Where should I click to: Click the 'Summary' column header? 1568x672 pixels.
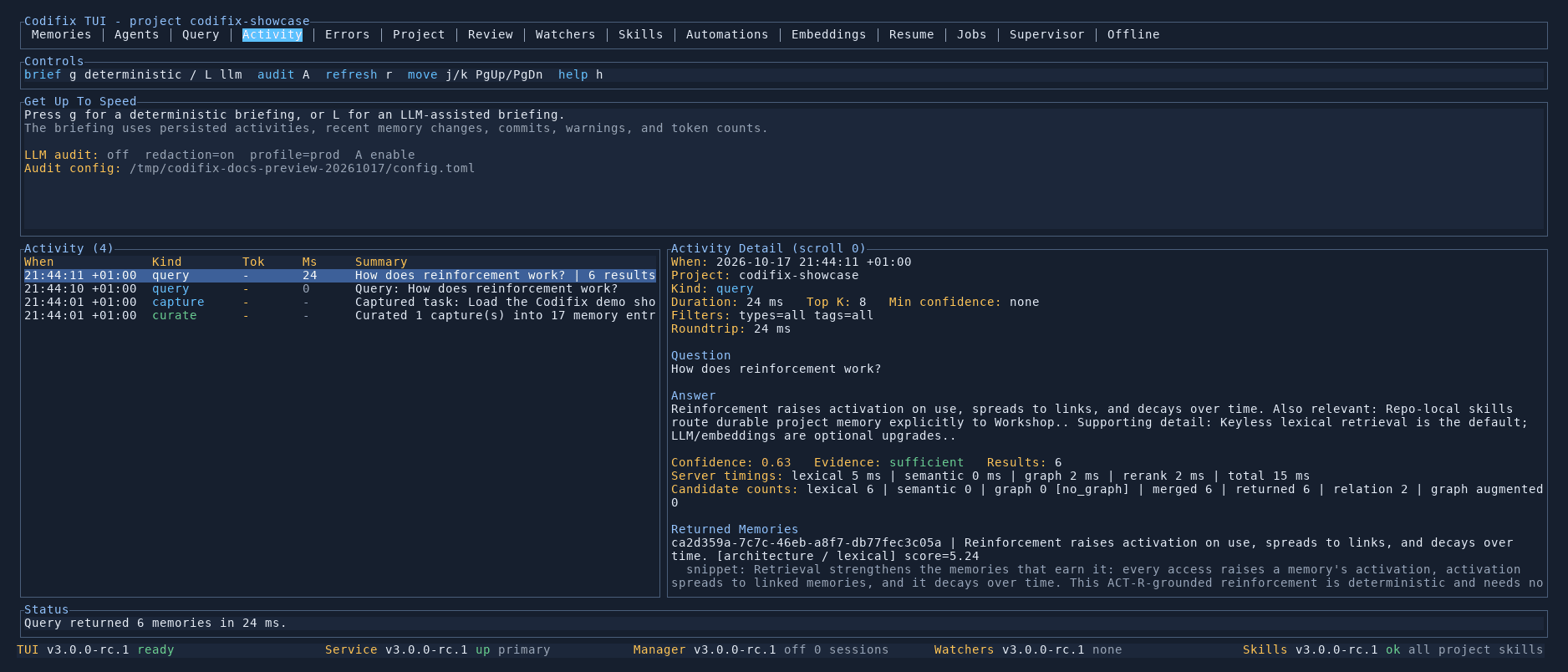coord(381,262)
